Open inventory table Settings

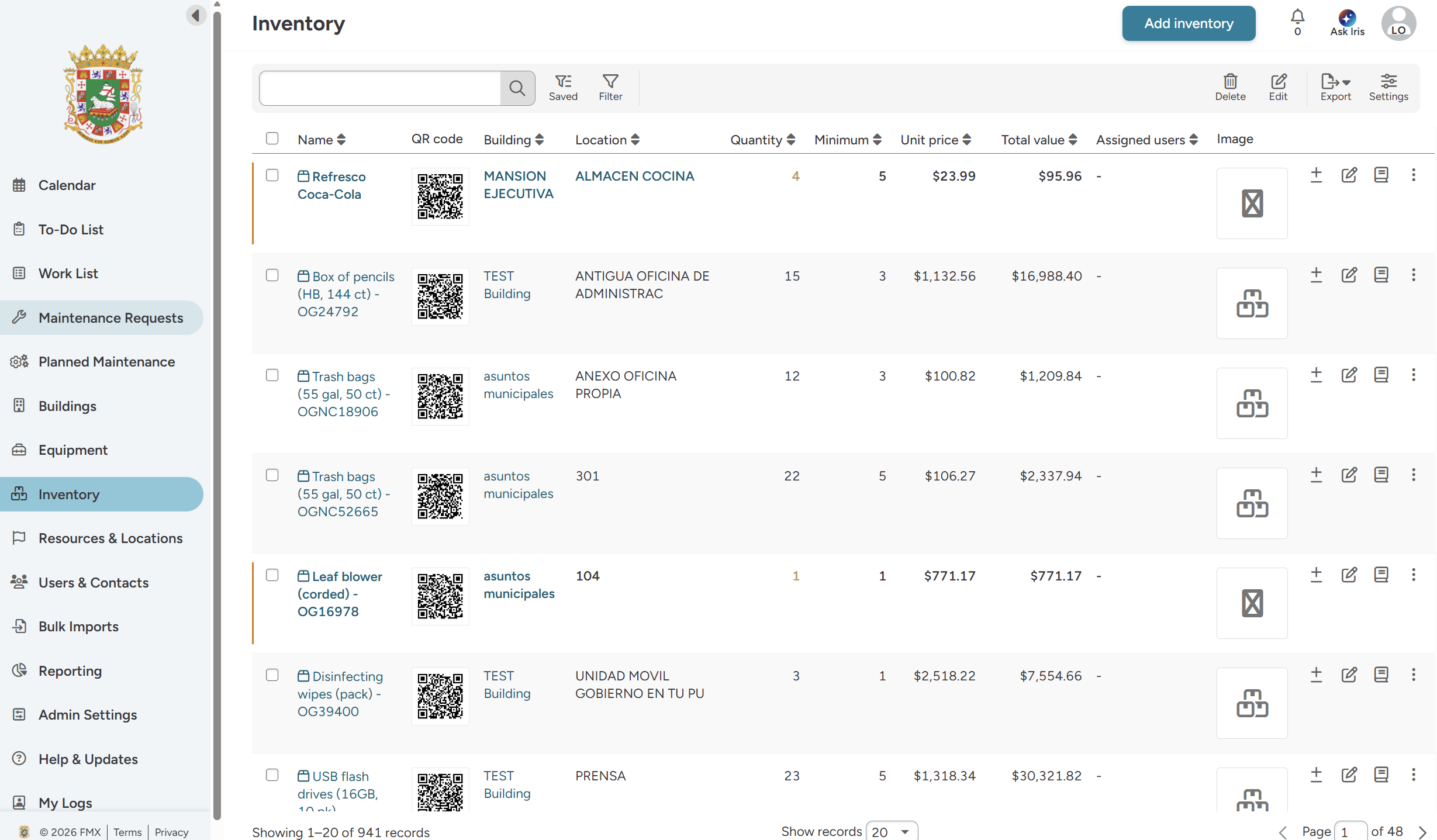pyautogui.click(x=1388, y=87)
